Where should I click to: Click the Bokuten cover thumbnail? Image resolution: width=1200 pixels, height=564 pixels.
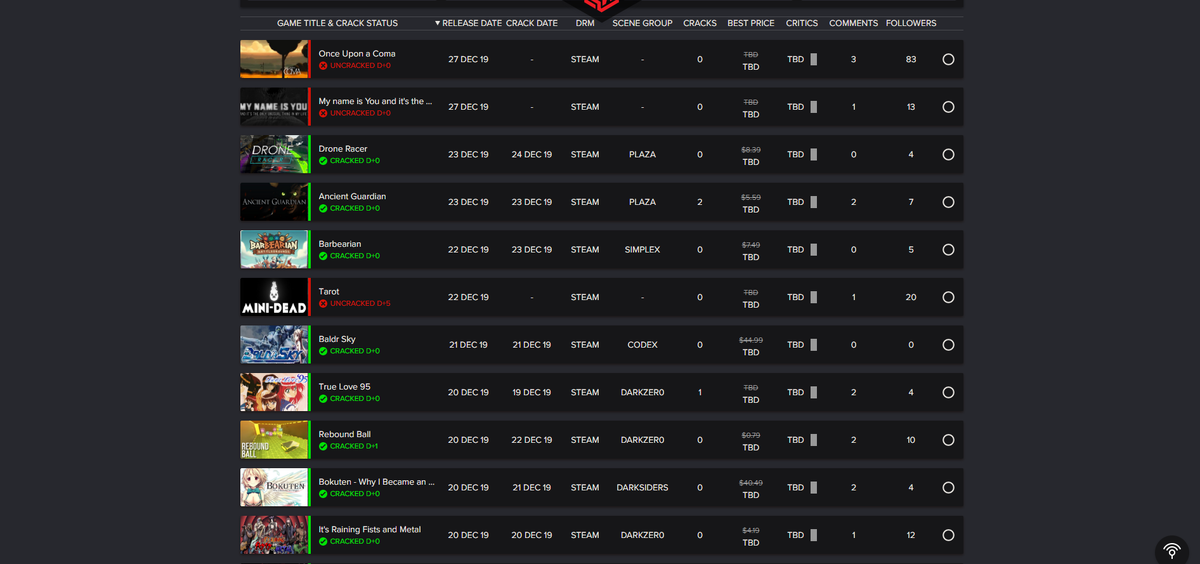(274, 487)
